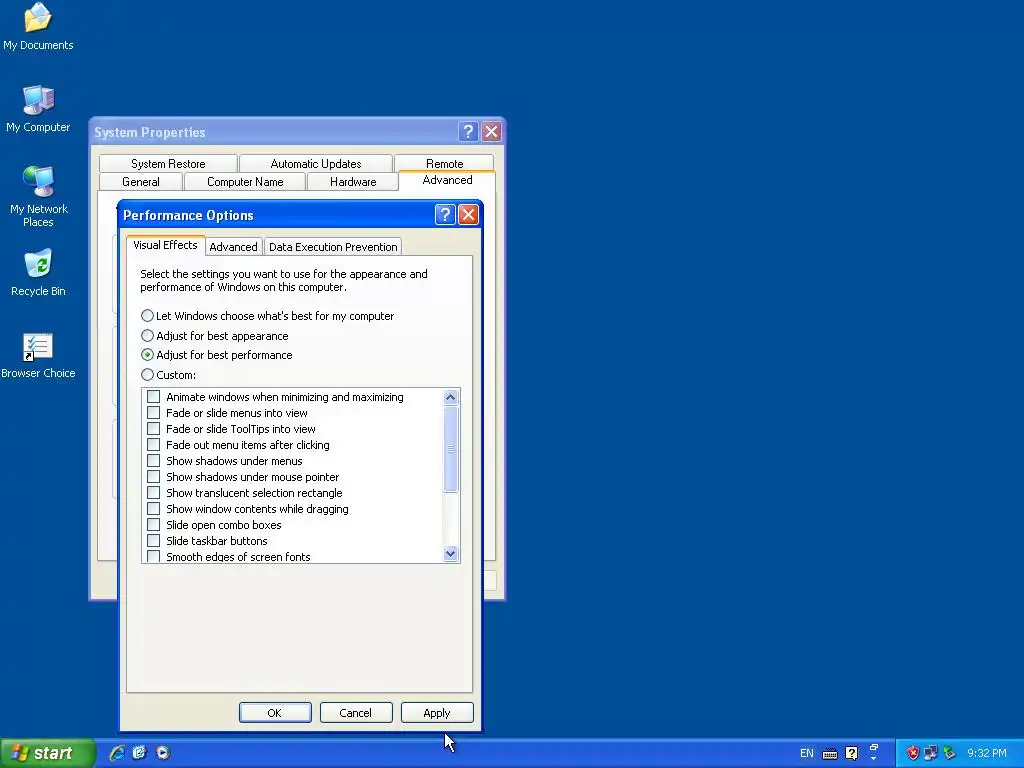Image resolution: width=1024 pixels, height=768 pixels.
Task: Click the language bar help icon
Action: pyautogui.click(x=852, y=753)
